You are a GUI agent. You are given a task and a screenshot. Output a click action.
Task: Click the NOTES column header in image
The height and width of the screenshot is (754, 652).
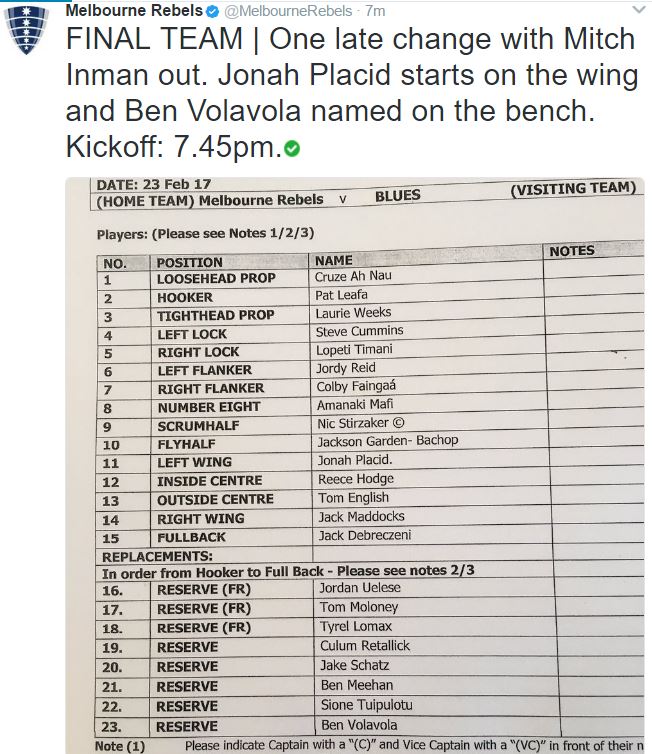click(572, 251)
